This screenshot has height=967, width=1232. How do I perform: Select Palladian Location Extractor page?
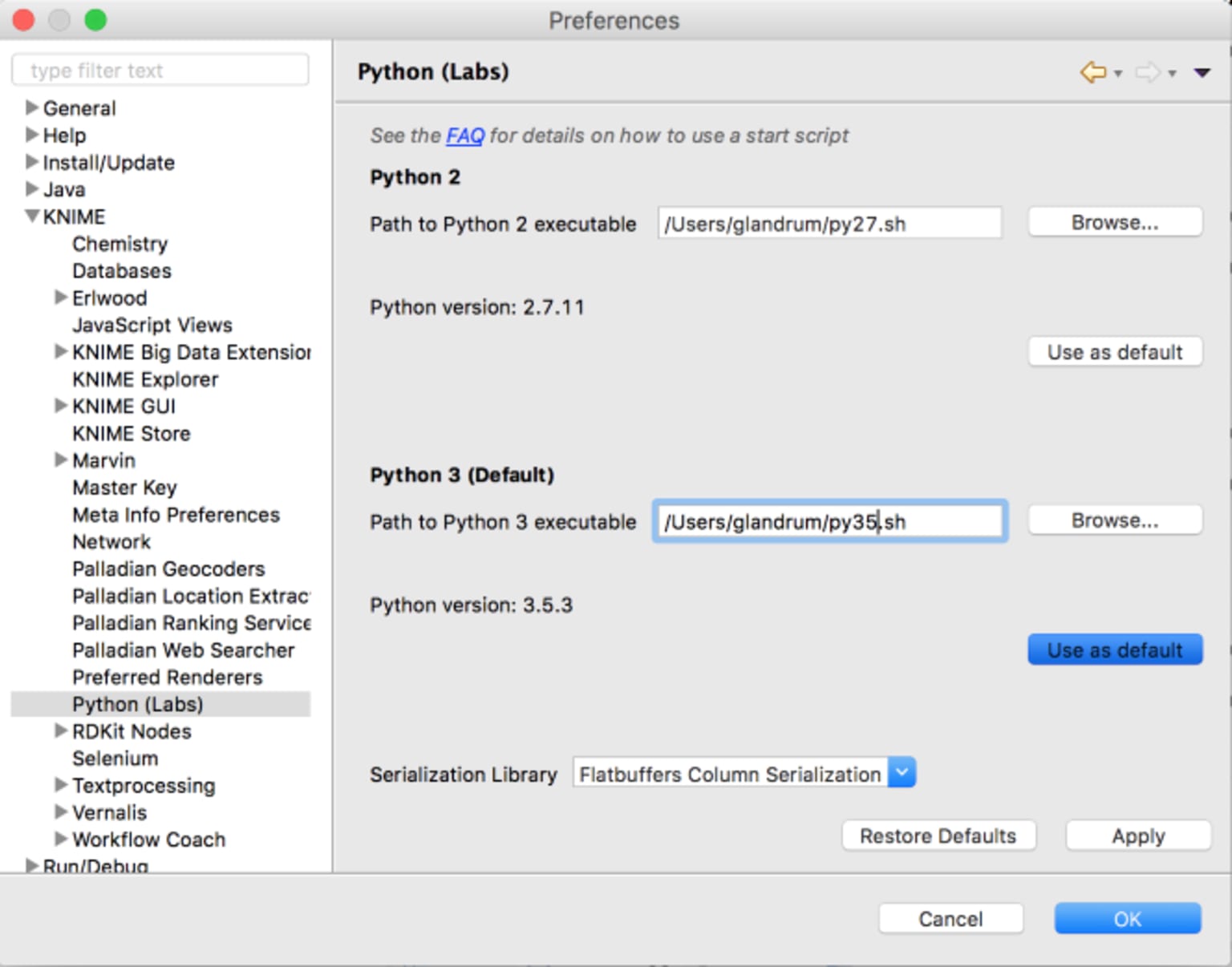click(191, 596)
